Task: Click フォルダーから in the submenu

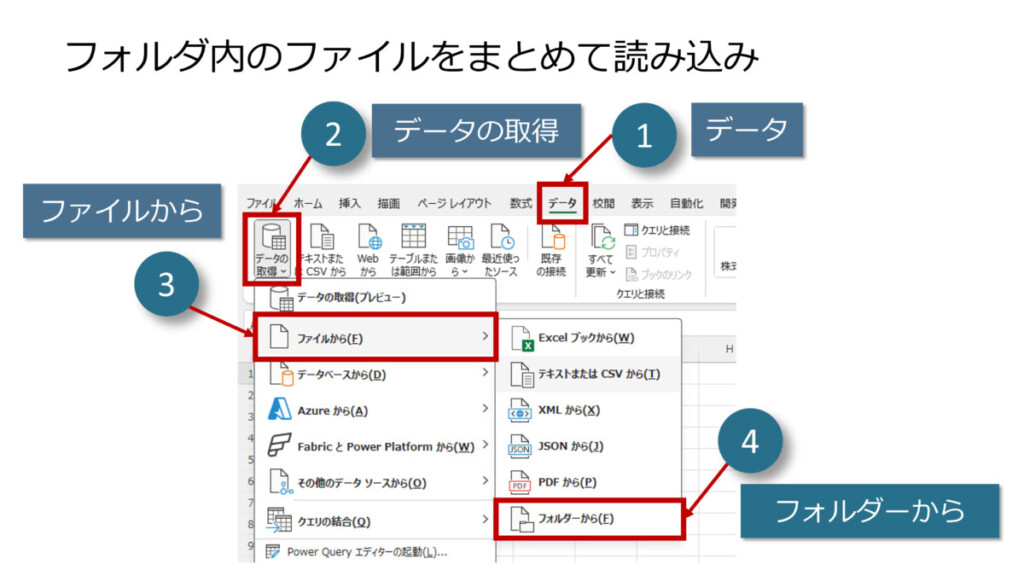Action: [577, 518]
